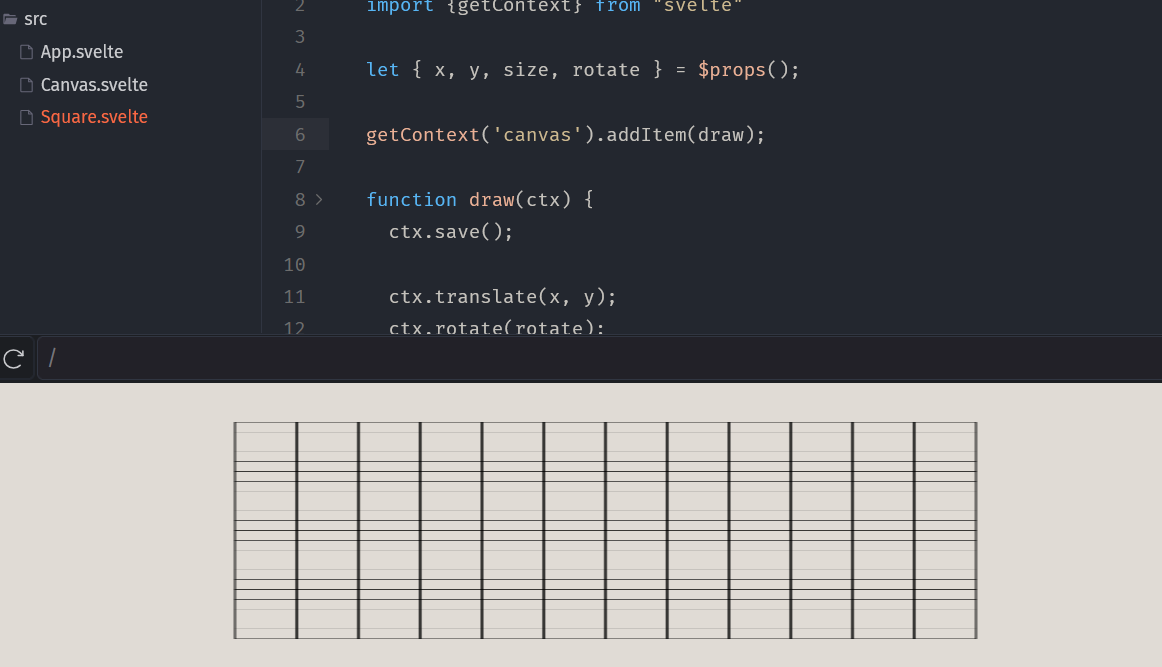Click the ctx.translate(x, y) line
This screenshot has height=667, width=1162.
point(502,297)
